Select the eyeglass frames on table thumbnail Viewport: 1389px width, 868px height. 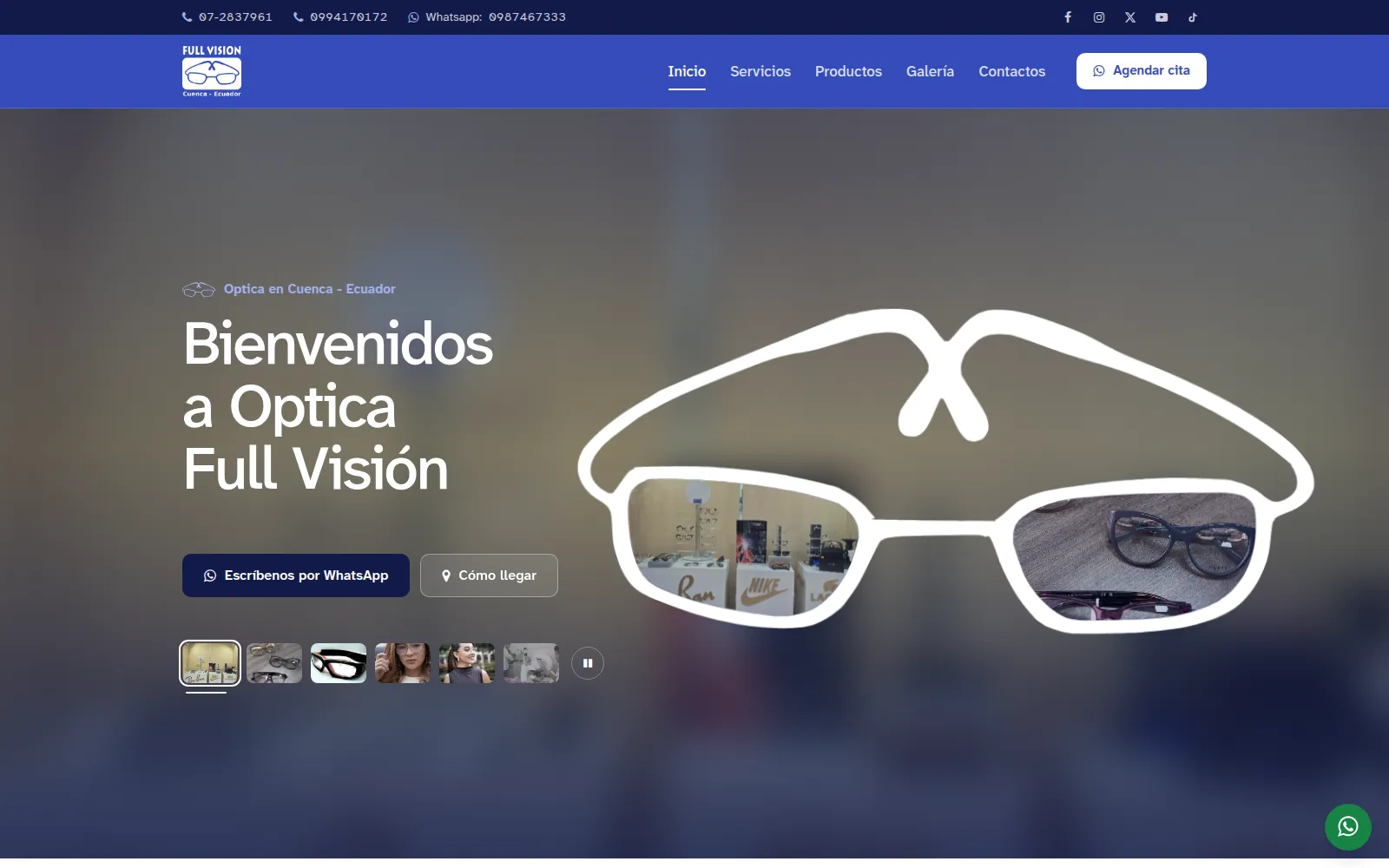click(x=274, y=663)
